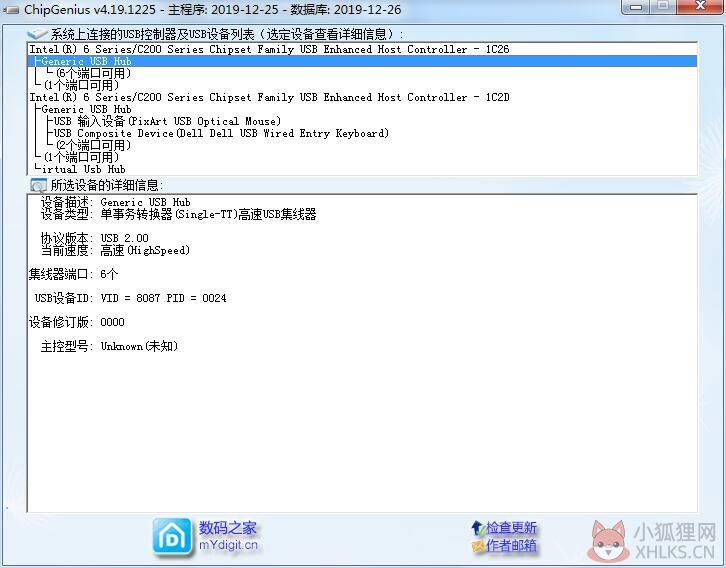
Task: Open the mYdigit.cn website link
Action: click(x=228, y=545)
